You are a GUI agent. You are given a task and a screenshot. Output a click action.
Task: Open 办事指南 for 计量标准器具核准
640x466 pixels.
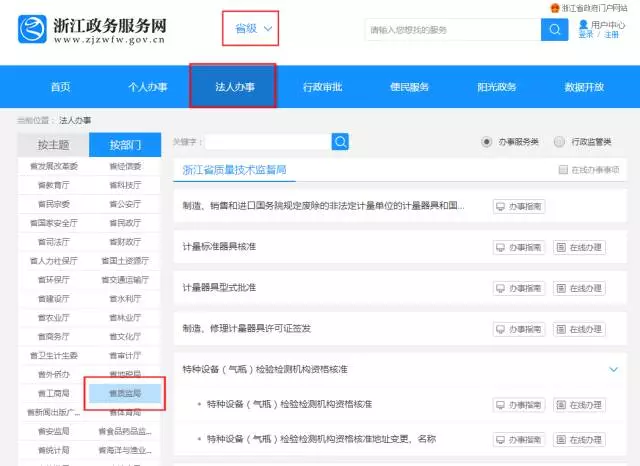click(519, 247)
